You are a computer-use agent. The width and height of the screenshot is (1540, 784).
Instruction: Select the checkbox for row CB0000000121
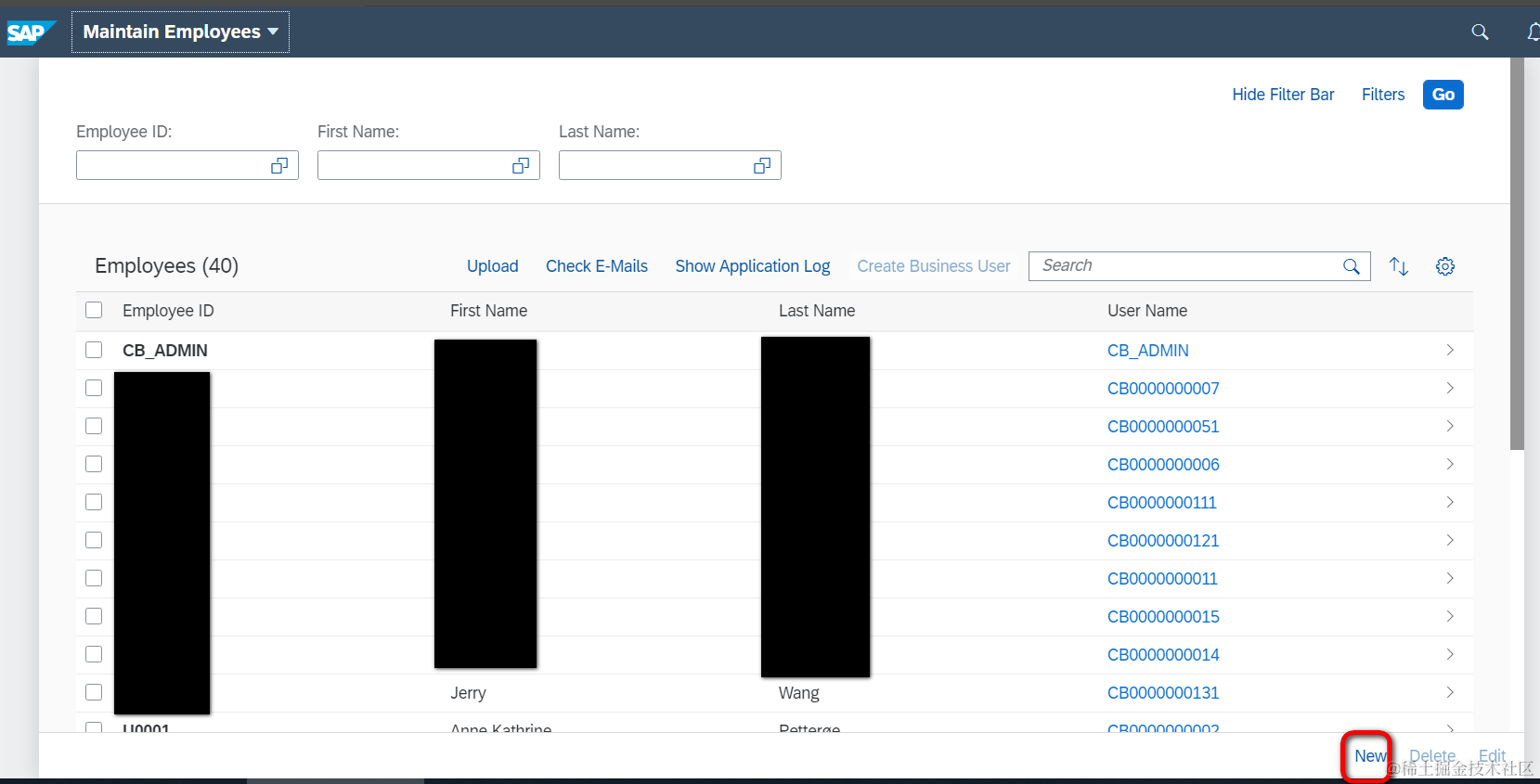coord(94,540)
